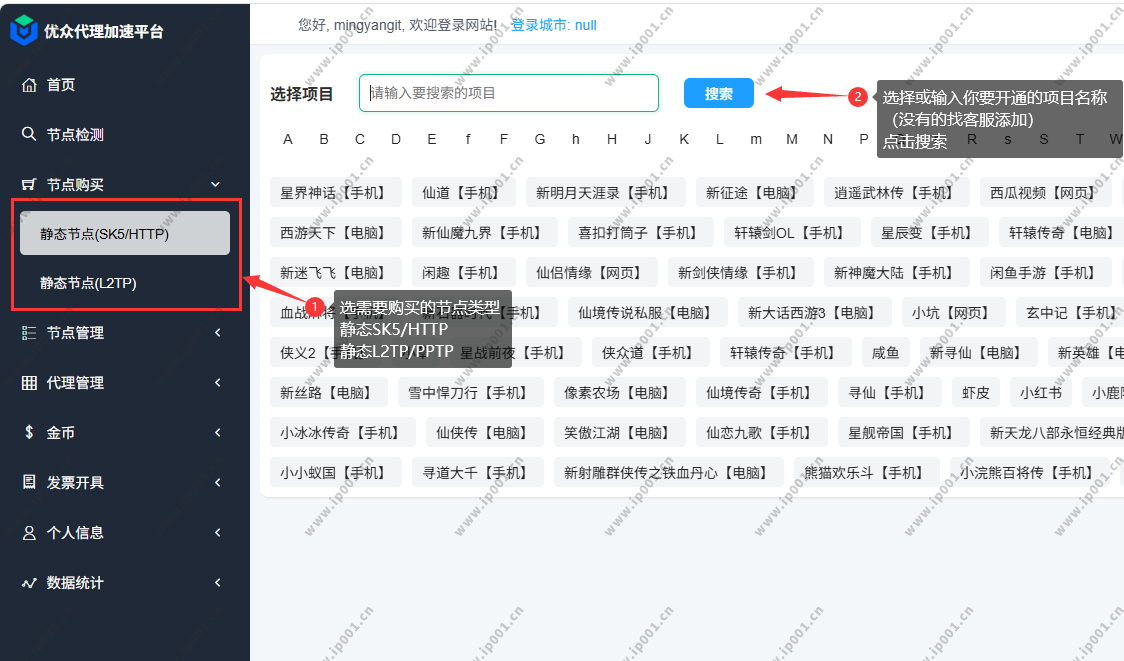Click the grid icon beside 代理管理

coord(29,383)
